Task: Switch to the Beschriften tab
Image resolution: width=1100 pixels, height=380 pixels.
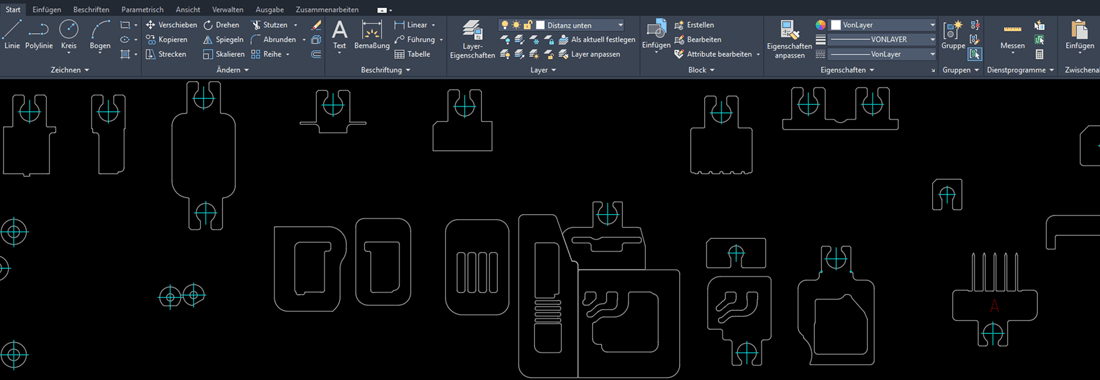Action: click(91, 10)
